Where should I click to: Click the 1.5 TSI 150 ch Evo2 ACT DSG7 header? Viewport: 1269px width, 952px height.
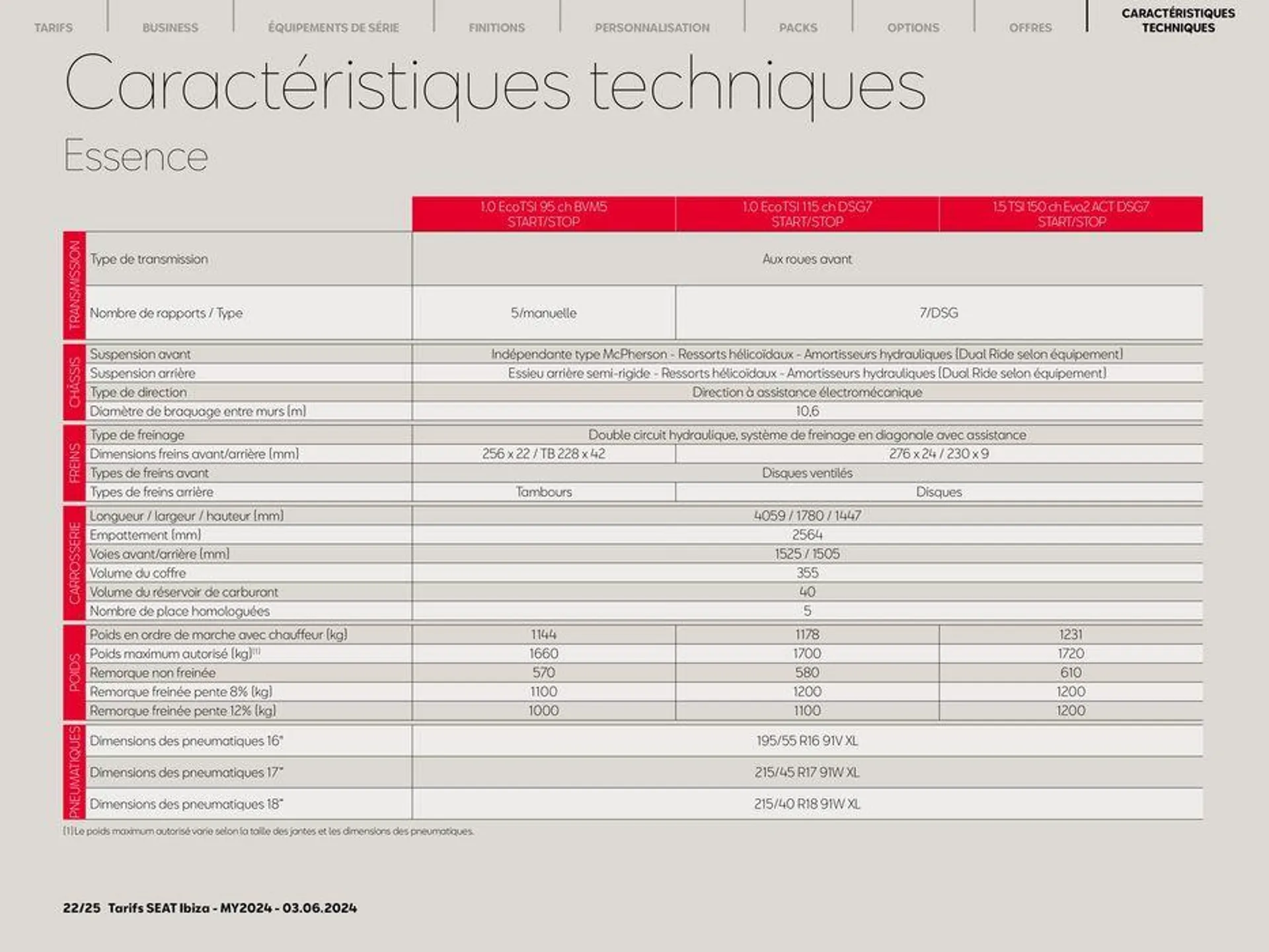pos(1071,214)
